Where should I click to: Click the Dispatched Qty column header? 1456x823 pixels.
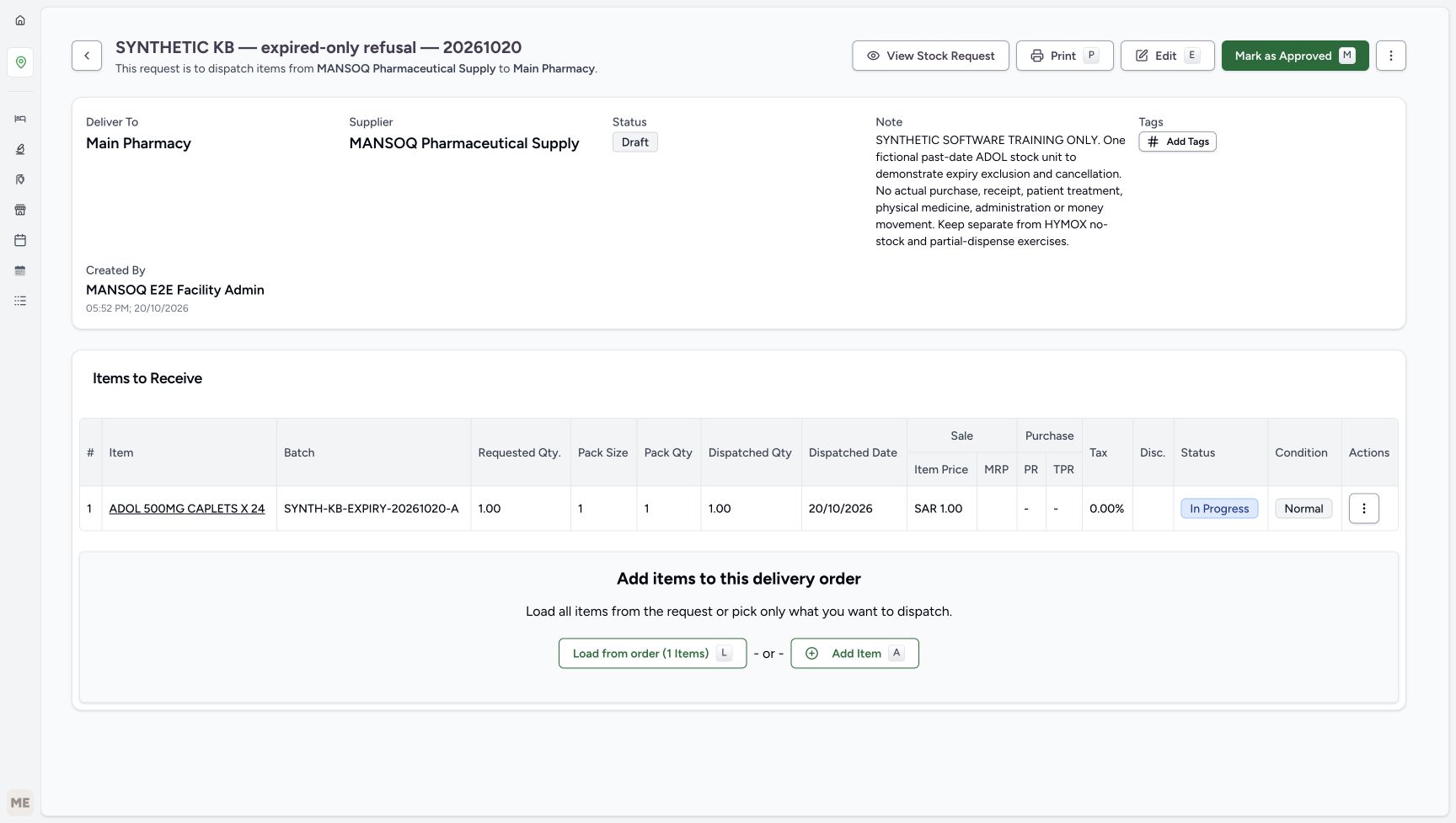coord(750,452)
